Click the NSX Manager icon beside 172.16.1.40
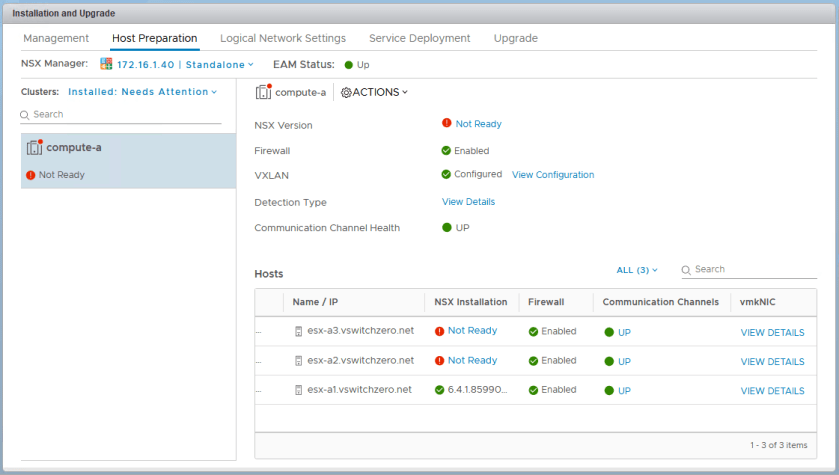This screenshot has width=839, height=475. 107,64
